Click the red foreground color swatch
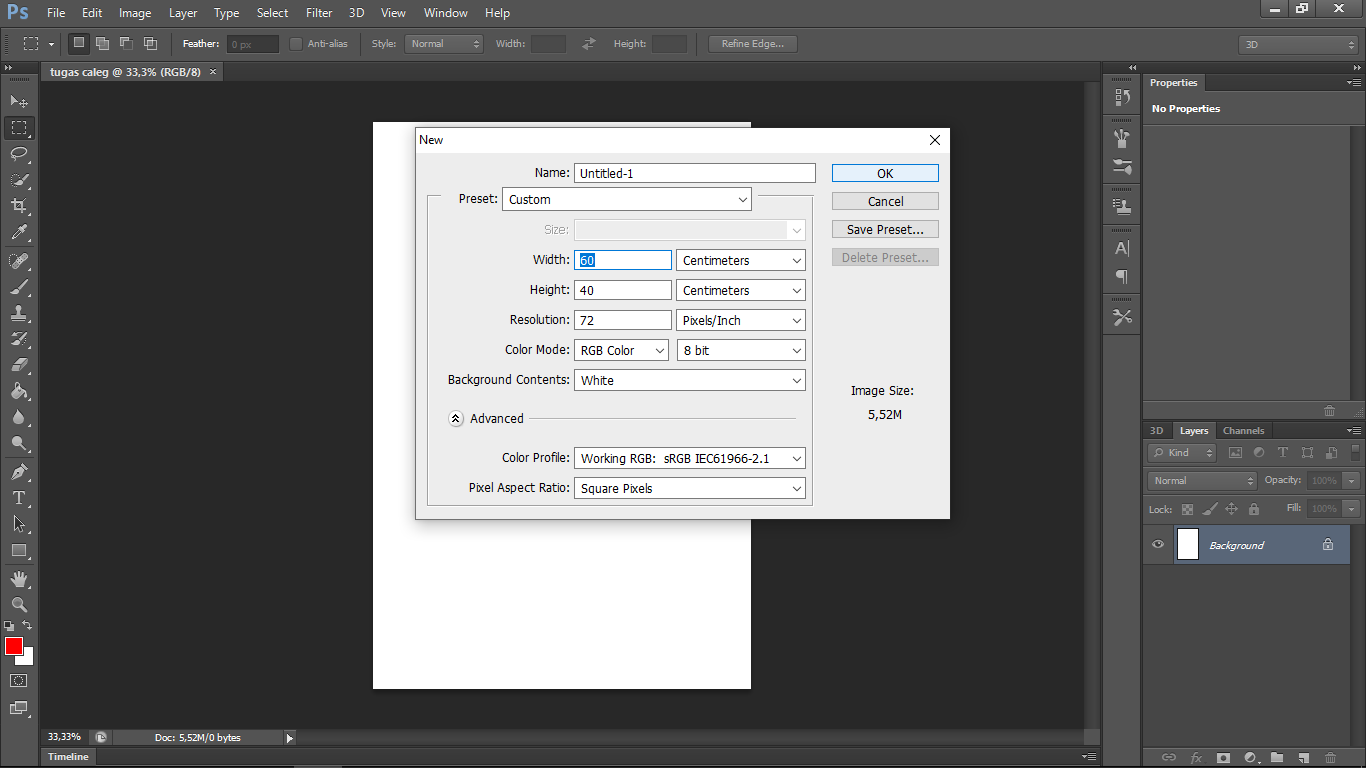This screenshot has width=1366, height=768. (x=13, y=646)
